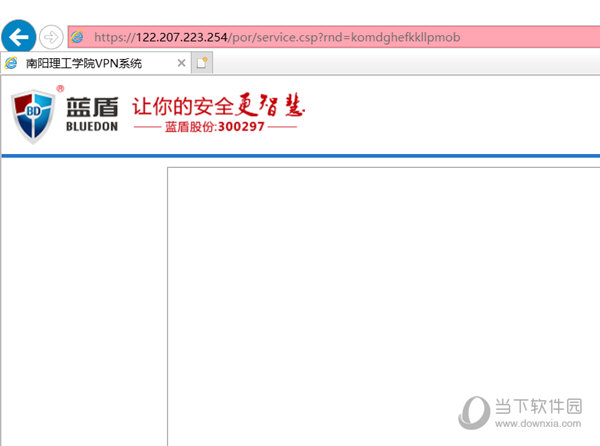The width and height of the screenshot is (600, 446).
Task: Close the 南阳理工学院VPN系统 tab
Action: tap(181, 63)
